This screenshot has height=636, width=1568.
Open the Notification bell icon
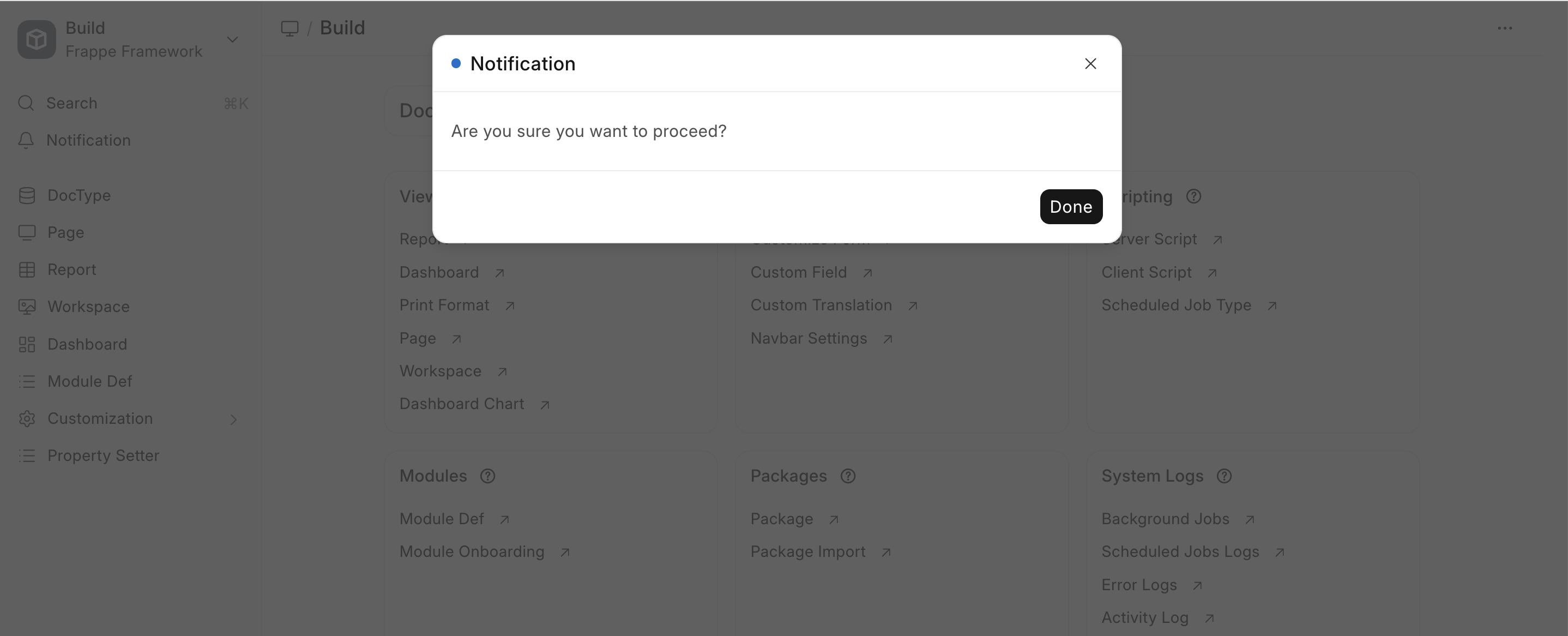click(x=26, y=140)
